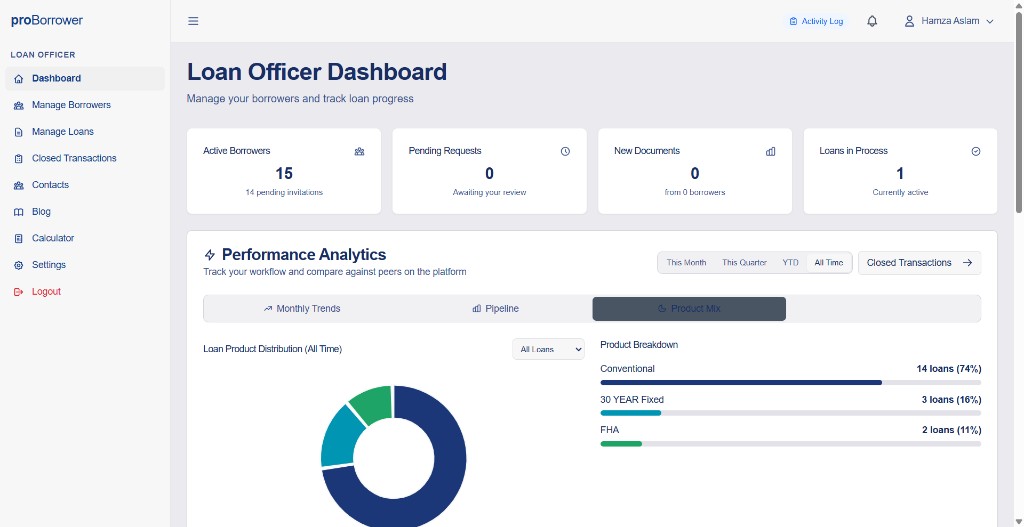Click the 'Awaiting your review' text
The height and width of the screenshot is (527, 1024).
[489, 193]
